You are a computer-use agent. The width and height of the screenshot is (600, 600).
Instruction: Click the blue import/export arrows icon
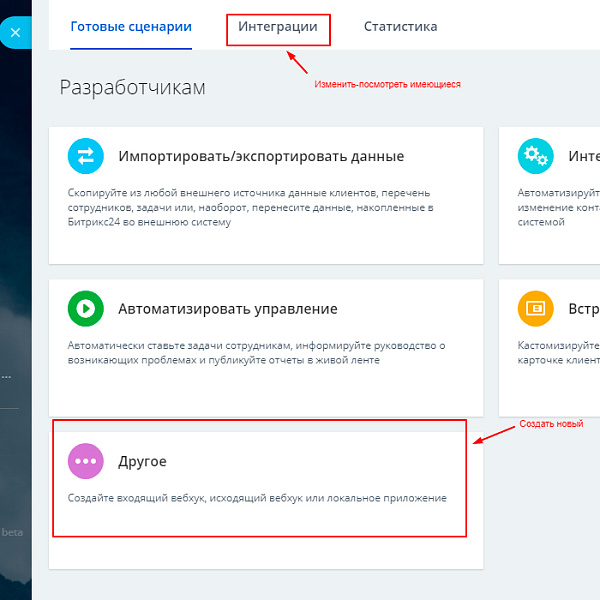85,156
